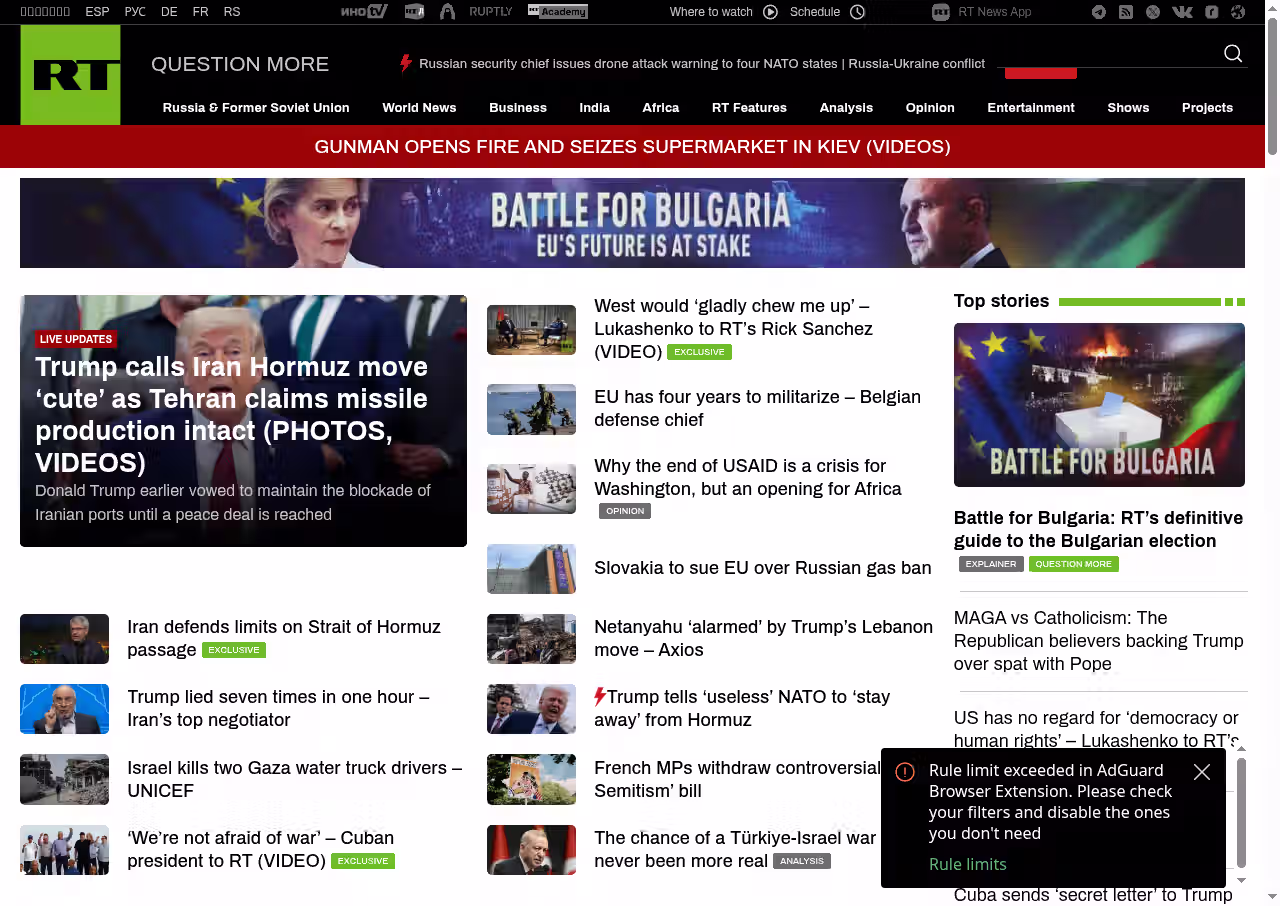Click the clock icon beside Schedule
The width and height of the screenshot is (1280, 906).
point(857,12)
